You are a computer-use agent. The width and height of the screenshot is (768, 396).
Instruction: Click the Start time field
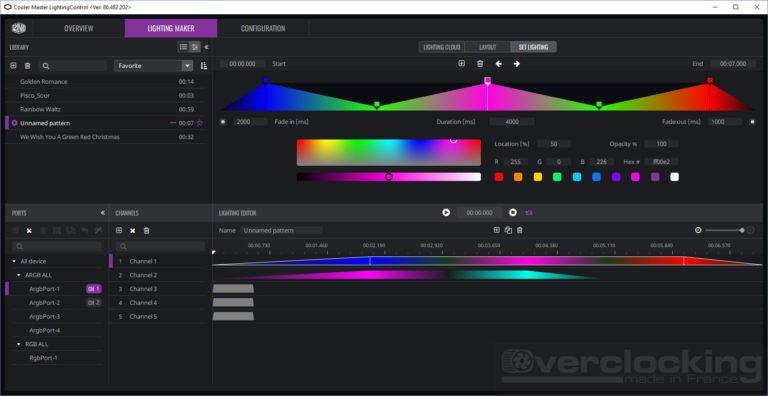coord(243,64)
